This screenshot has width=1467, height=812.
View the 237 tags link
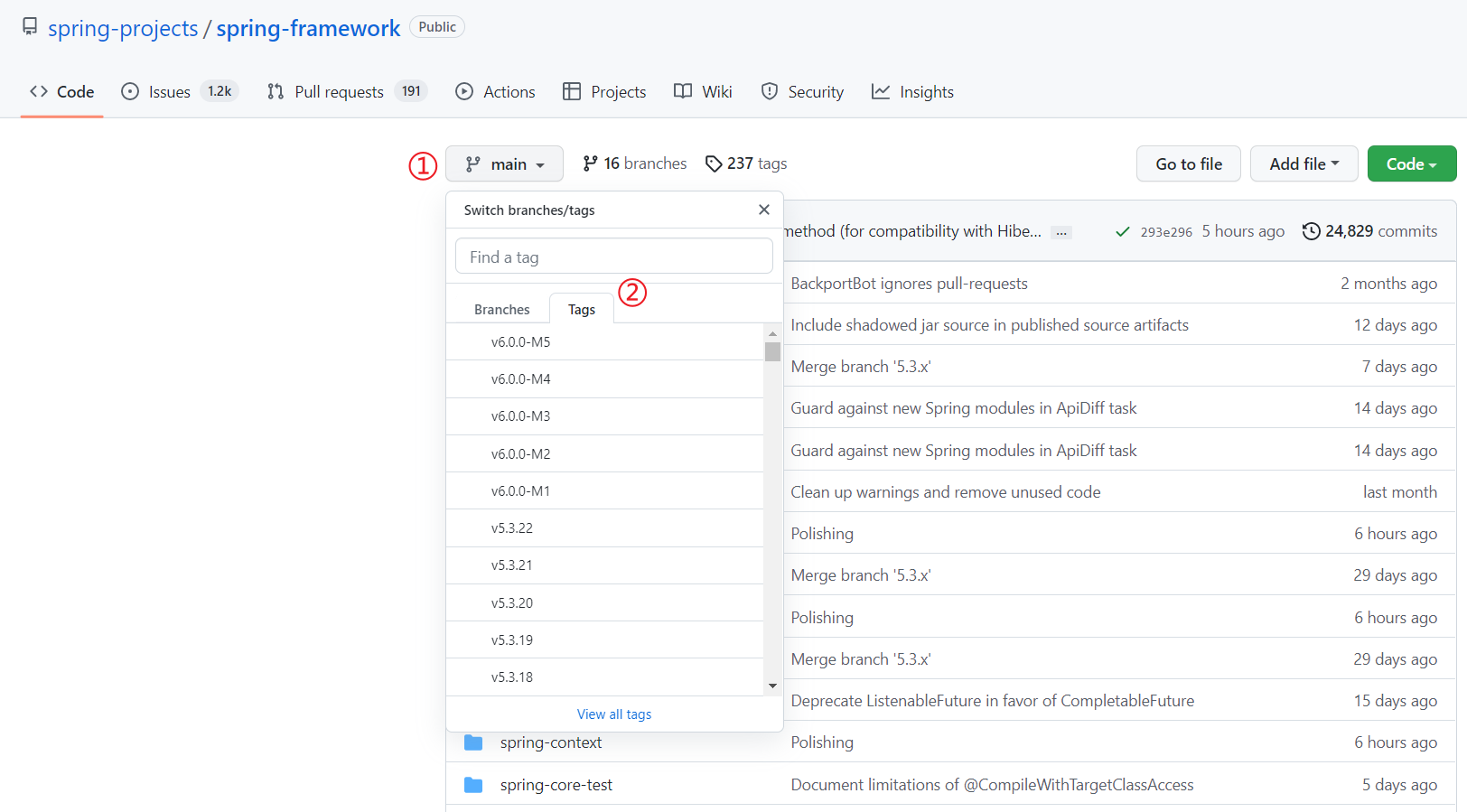(x=746, y=163)
